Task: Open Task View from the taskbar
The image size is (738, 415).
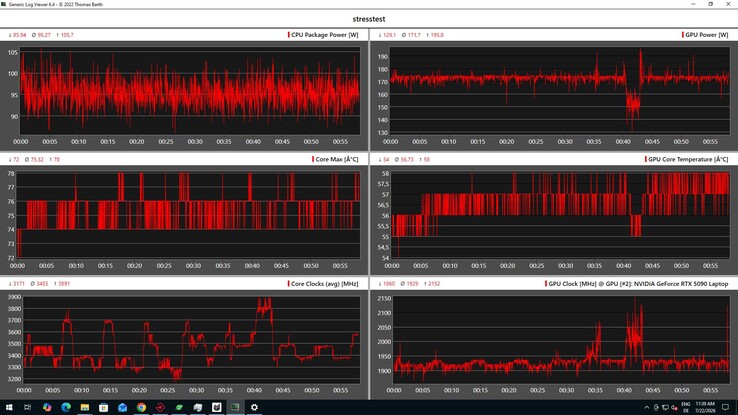Action: pos(27,407)
